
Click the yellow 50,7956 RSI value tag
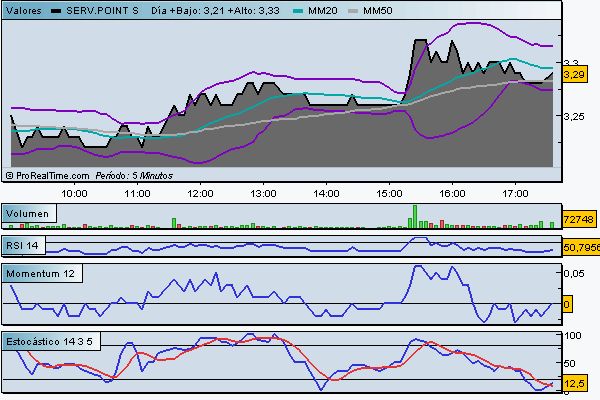(x=580, y=247)
